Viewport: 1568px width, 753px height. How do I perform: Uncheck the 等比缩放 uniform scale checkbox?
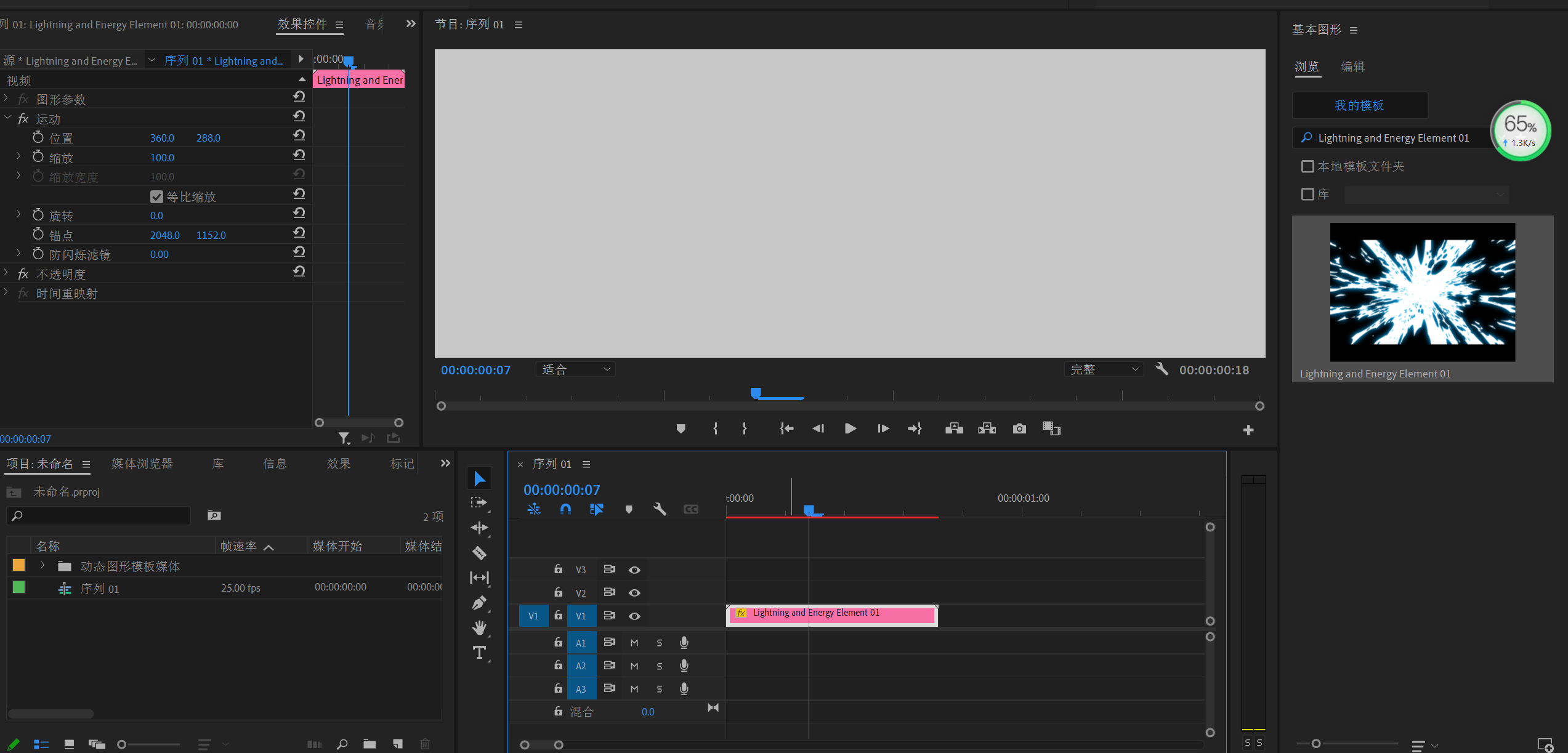(156, 196)
